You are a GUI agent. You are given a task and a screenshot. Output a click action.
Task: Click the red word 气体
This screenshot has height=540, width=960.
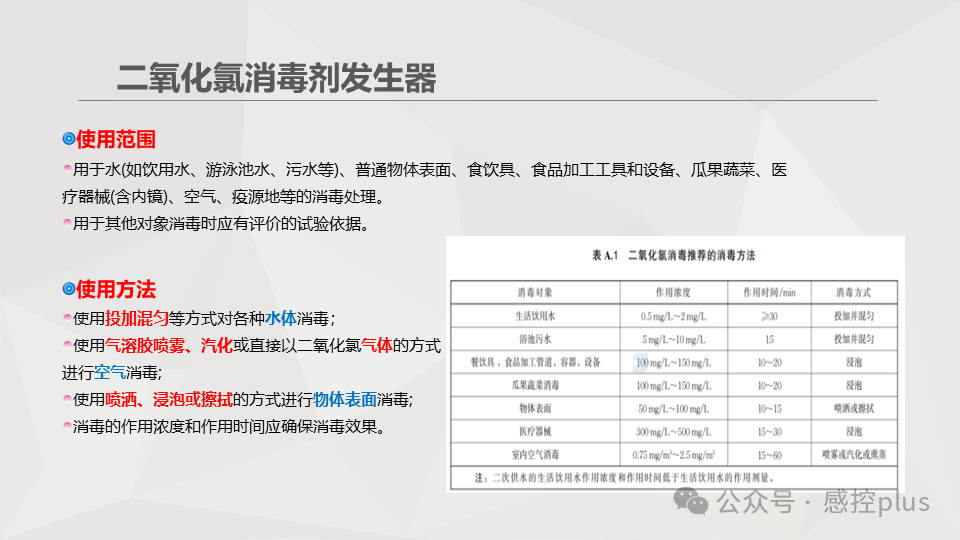[x=377, y=345]
